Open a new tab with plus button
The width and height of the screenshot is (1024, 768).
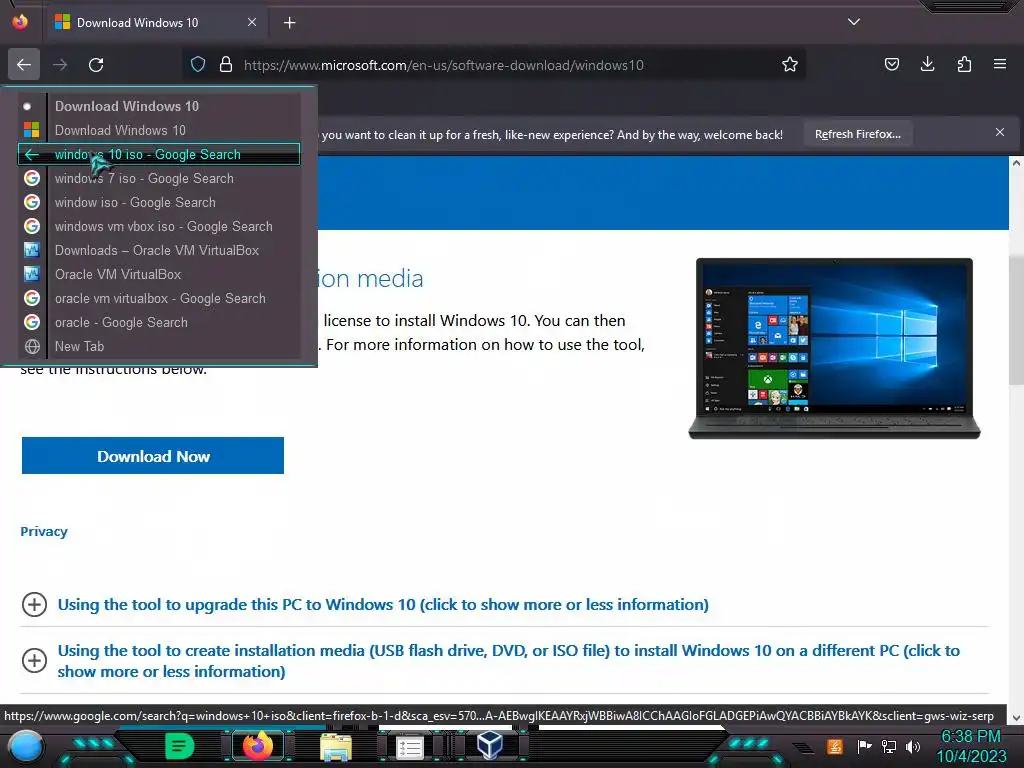click(289, 23)
